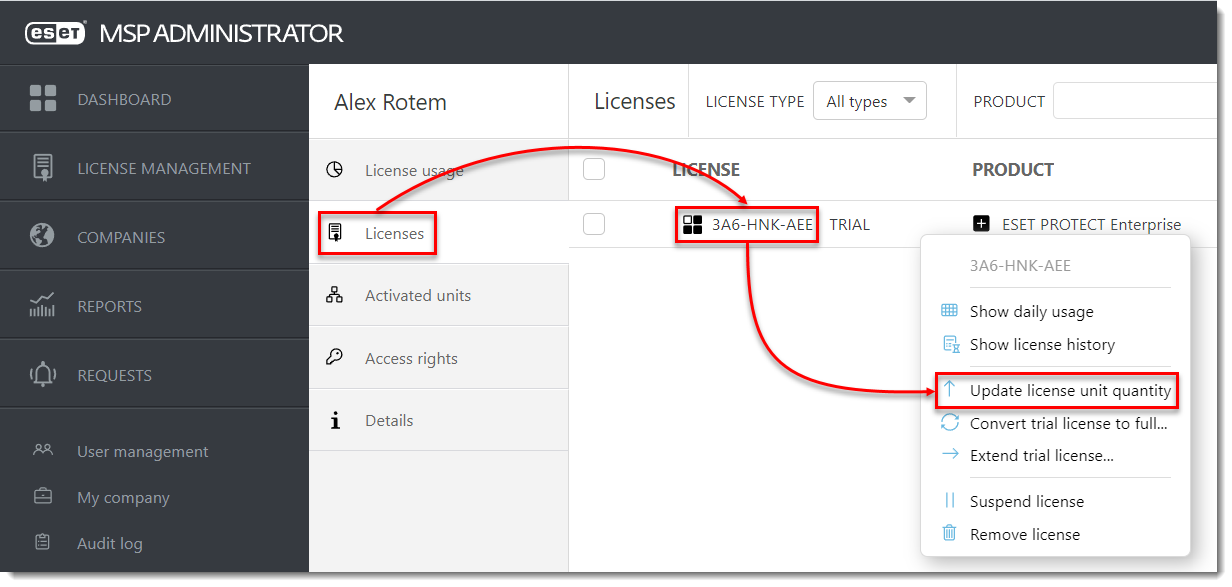Click Convert trial refresh icon

coord(950,423)
